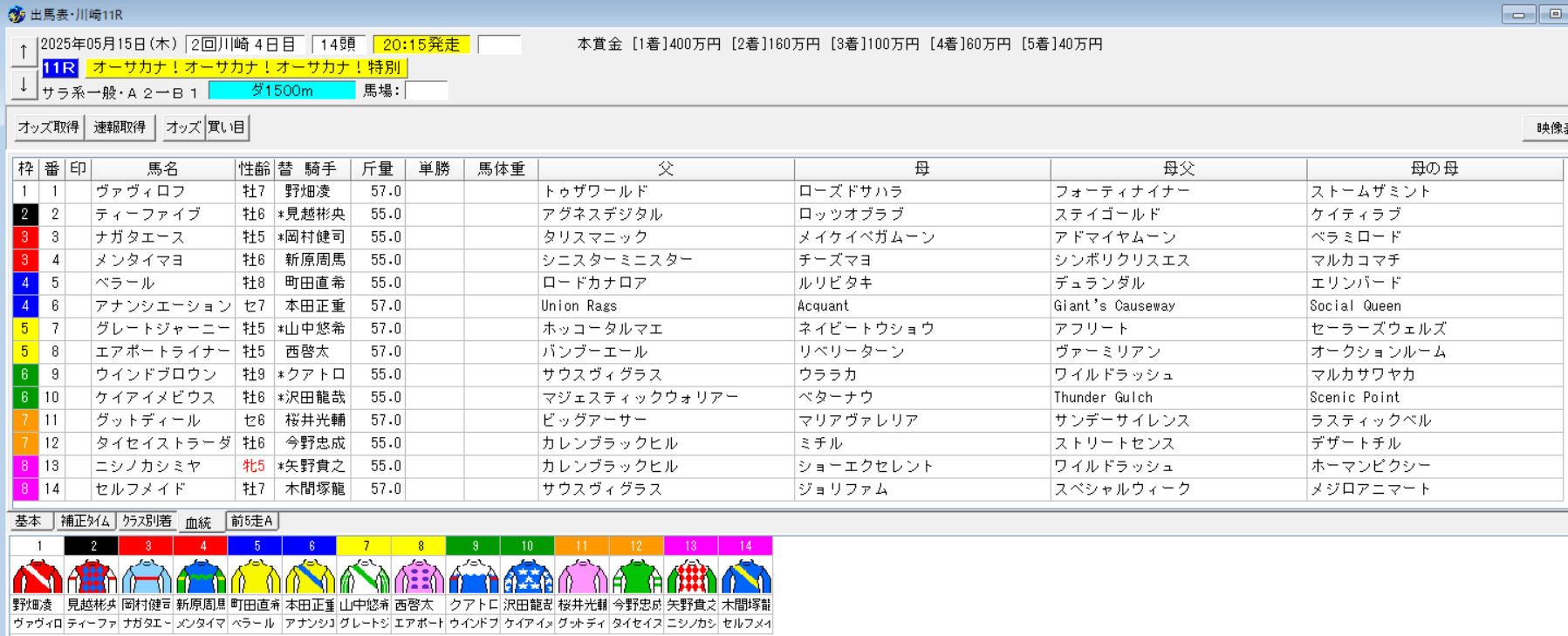Select the 血統 tab
Image resolution: width=1568 pixels, height=636 pixels.
pos(199,522)
